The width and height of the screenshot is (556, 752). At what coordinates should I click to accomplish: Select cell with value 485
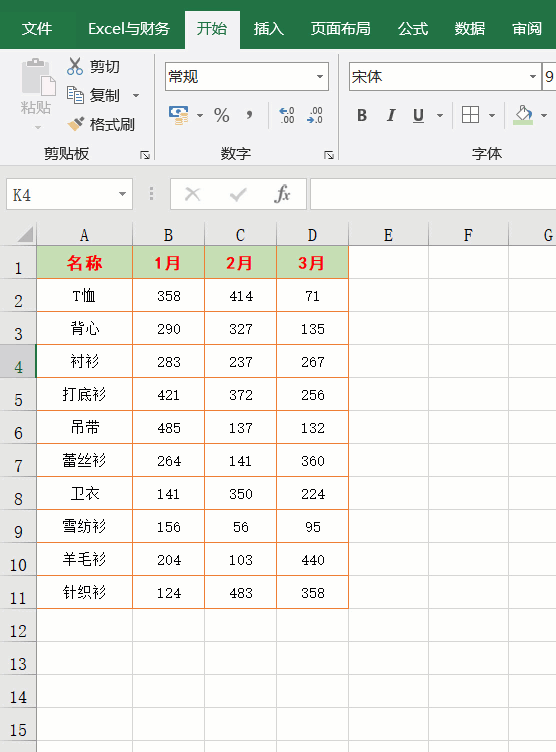pyautogui.click(x=168, y=427)
